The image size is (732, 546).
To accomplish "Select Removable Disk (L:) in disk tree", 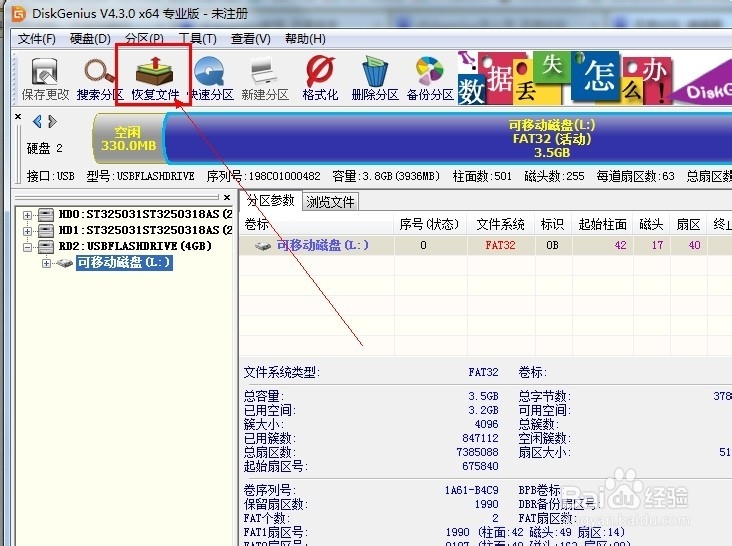I will point(124,262).
